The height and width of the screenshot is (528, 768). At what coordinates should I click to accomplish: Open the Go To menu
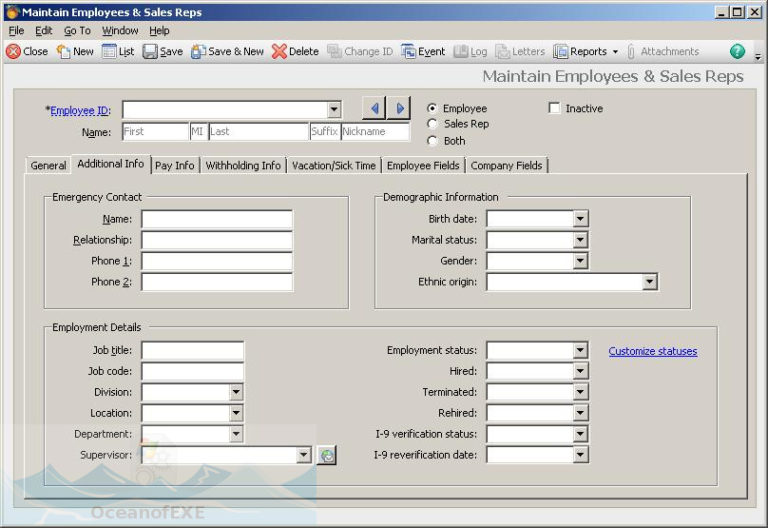pyautogui.click(x=77, y=31)
